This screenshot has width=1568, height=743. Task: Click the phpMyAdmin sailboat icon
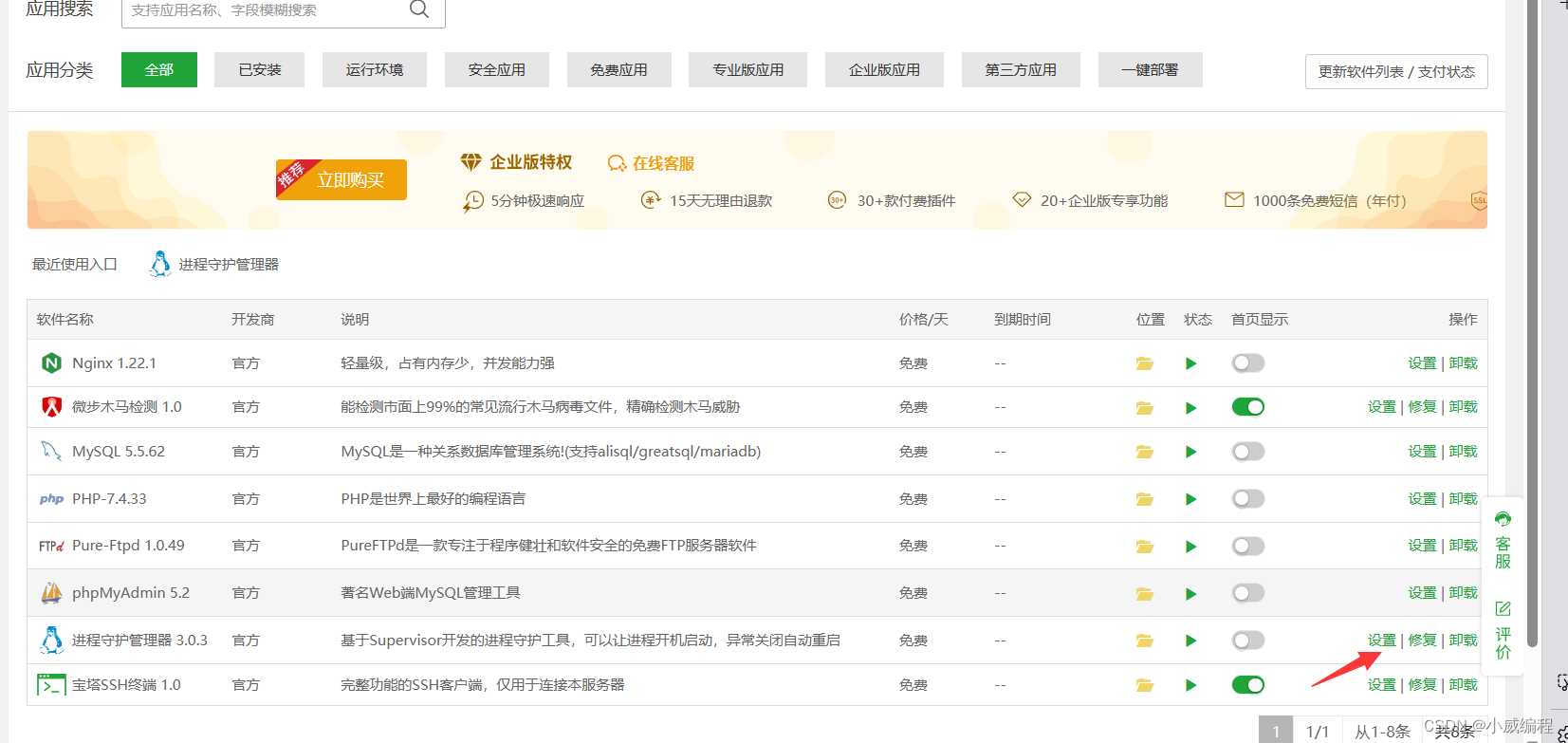point(51,593)
